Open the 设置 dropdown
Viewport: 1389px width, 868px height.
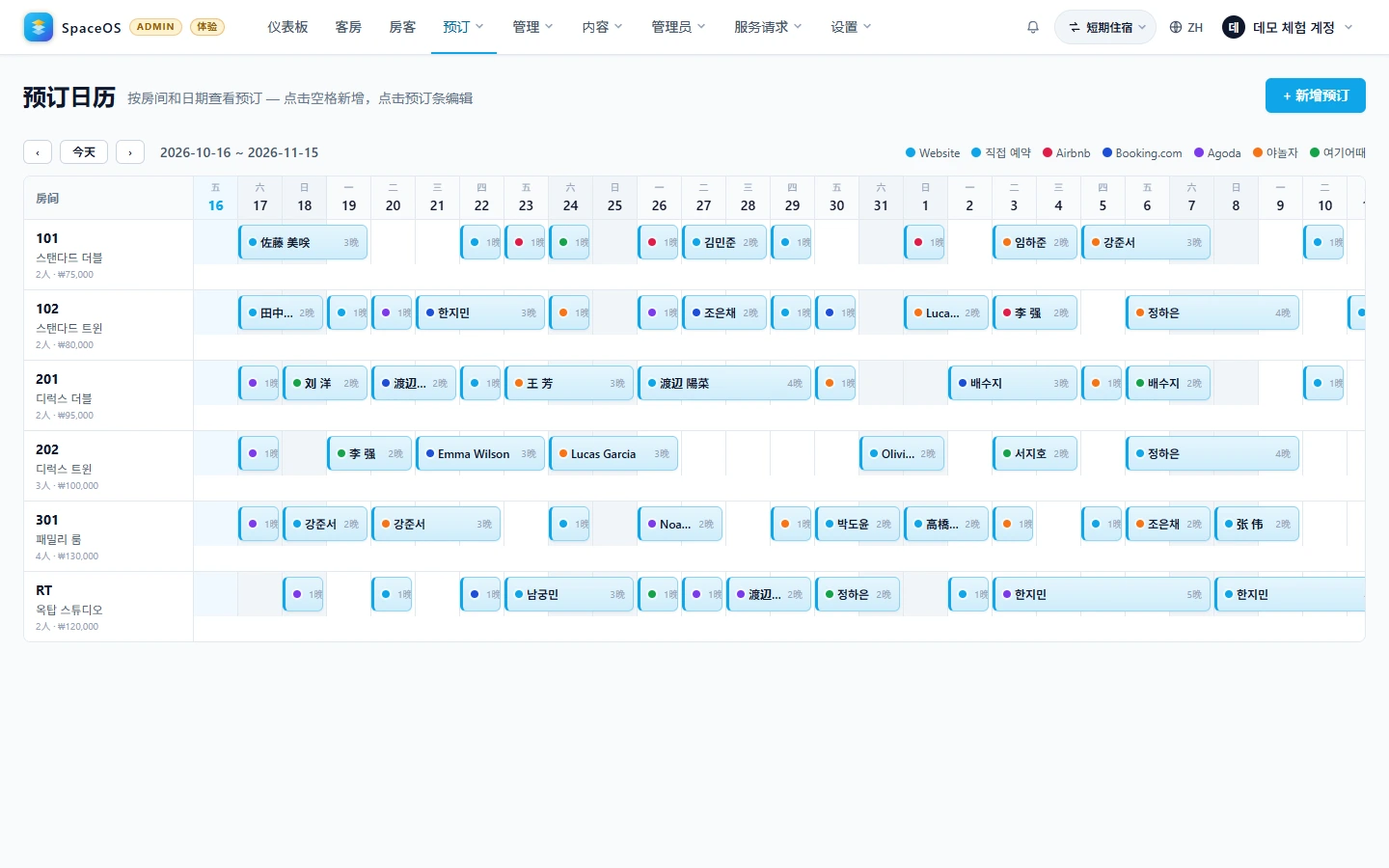coord(851,27)
